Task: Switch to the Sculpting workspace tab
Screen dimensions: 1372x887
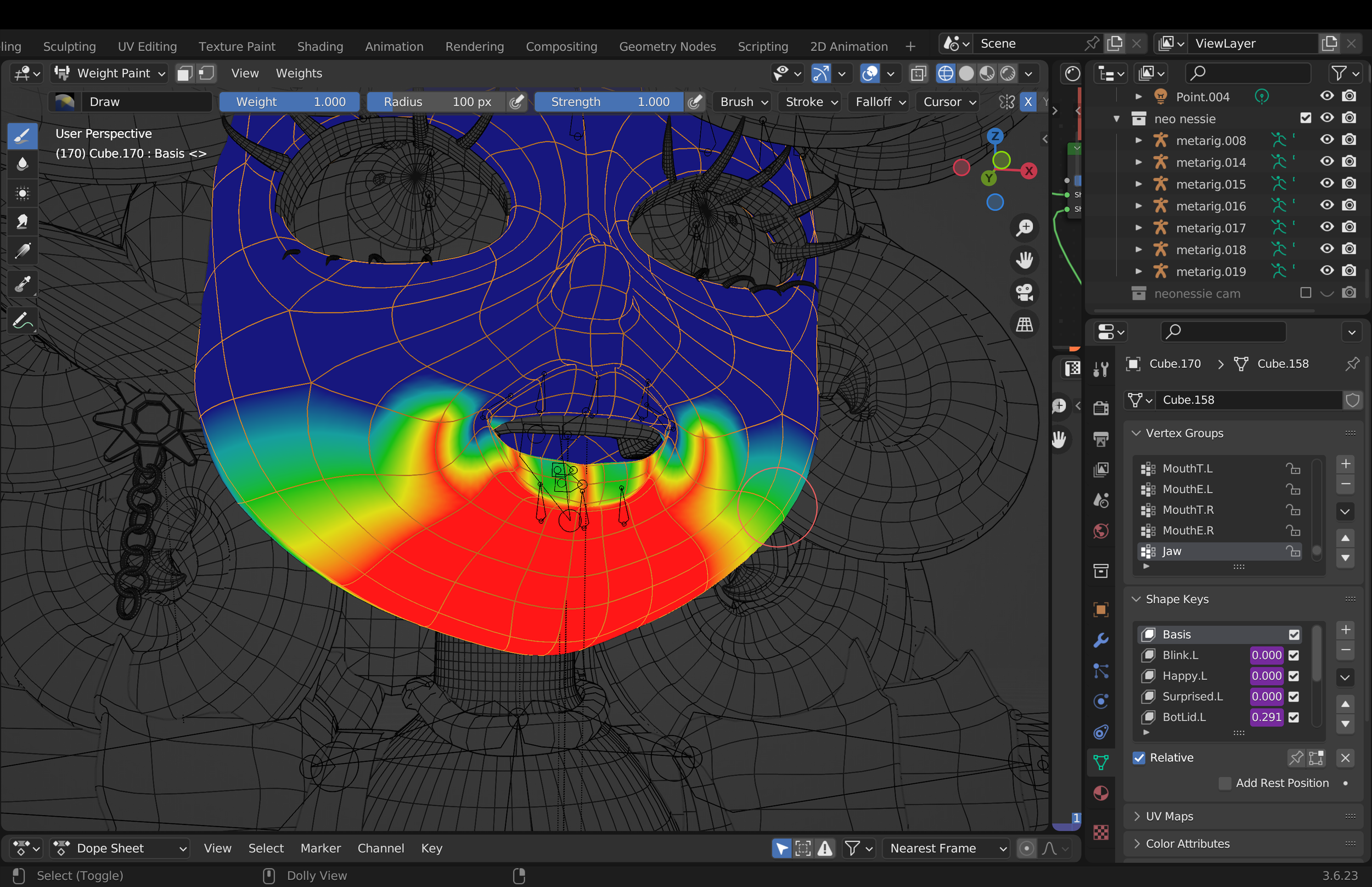Action: pyautogui.click(x=70, y=46)
